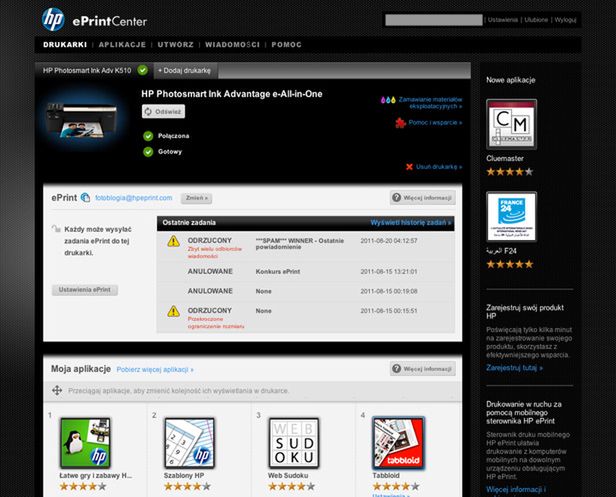Click the red puzzle help icon
Viewport: 616px width, 497px height.
tap(400, 123)
